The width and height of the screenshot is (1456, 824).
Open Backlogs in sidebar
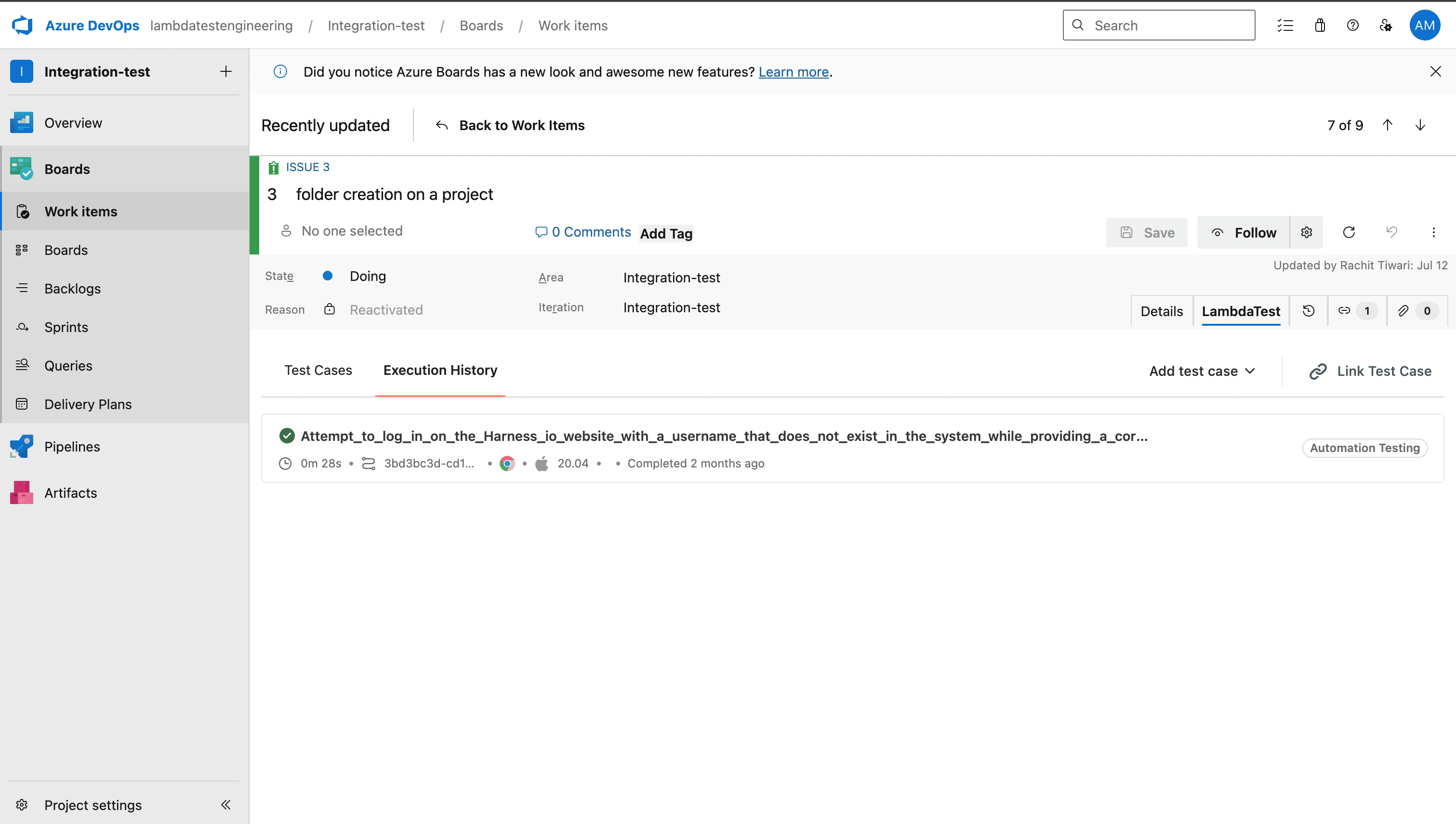(124, 288)
